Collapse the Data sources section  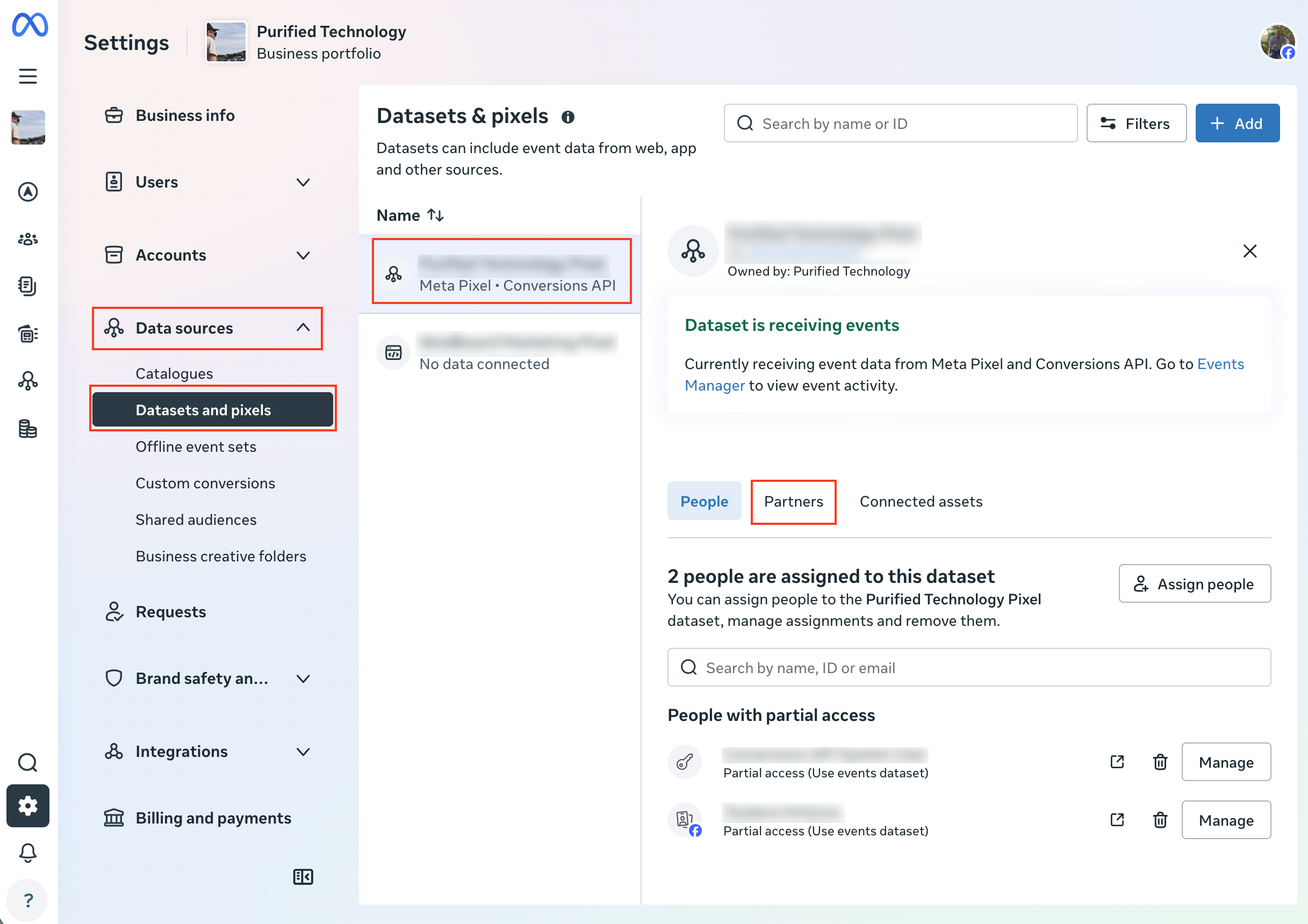coord(207,328)
